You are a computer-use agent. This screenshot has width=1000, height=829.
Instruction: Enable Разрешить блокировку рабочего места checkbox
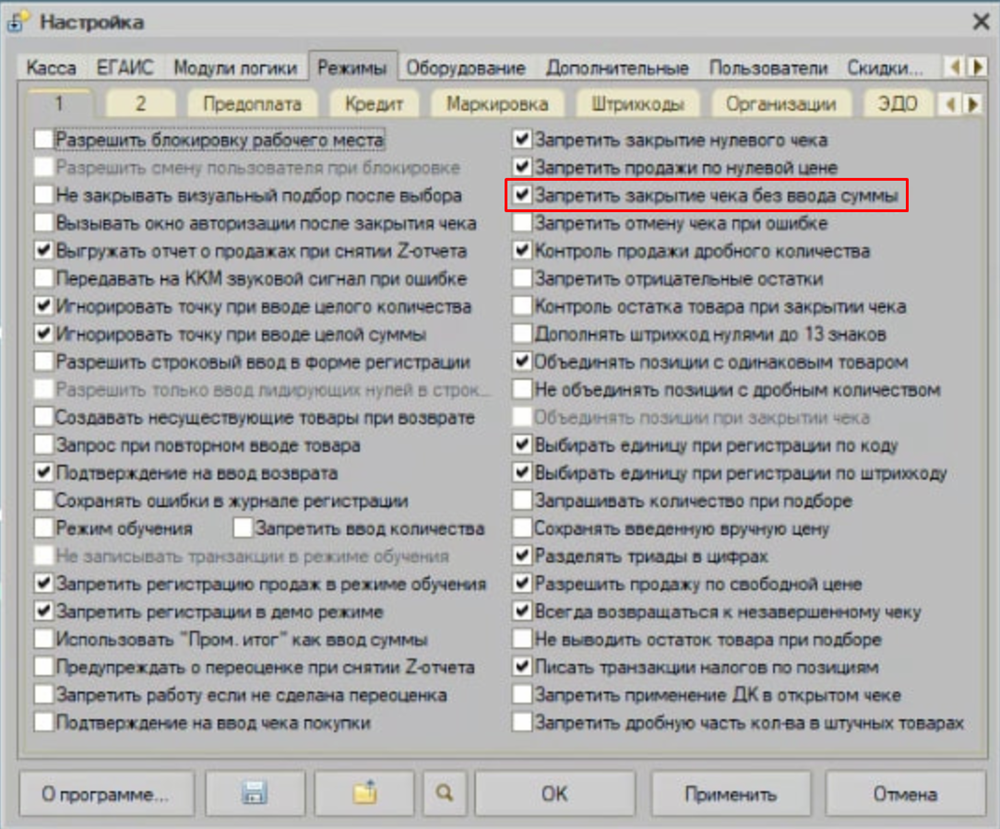43,140
